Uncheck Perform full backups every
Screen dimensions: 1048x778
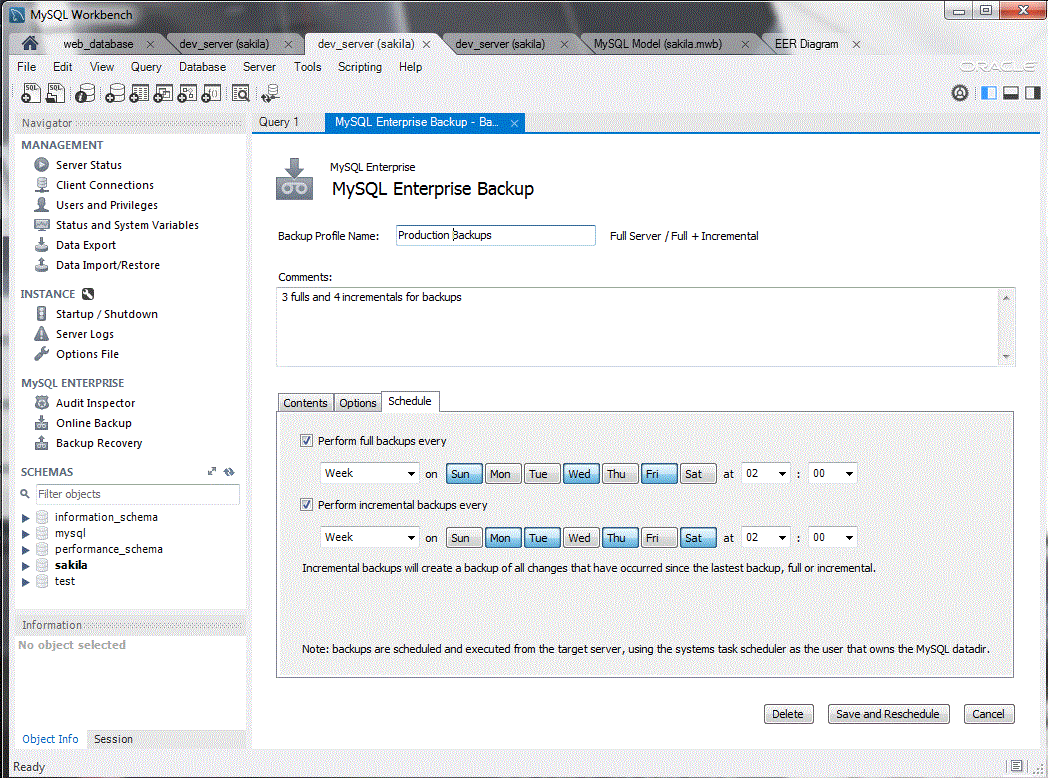pos(306,440)
